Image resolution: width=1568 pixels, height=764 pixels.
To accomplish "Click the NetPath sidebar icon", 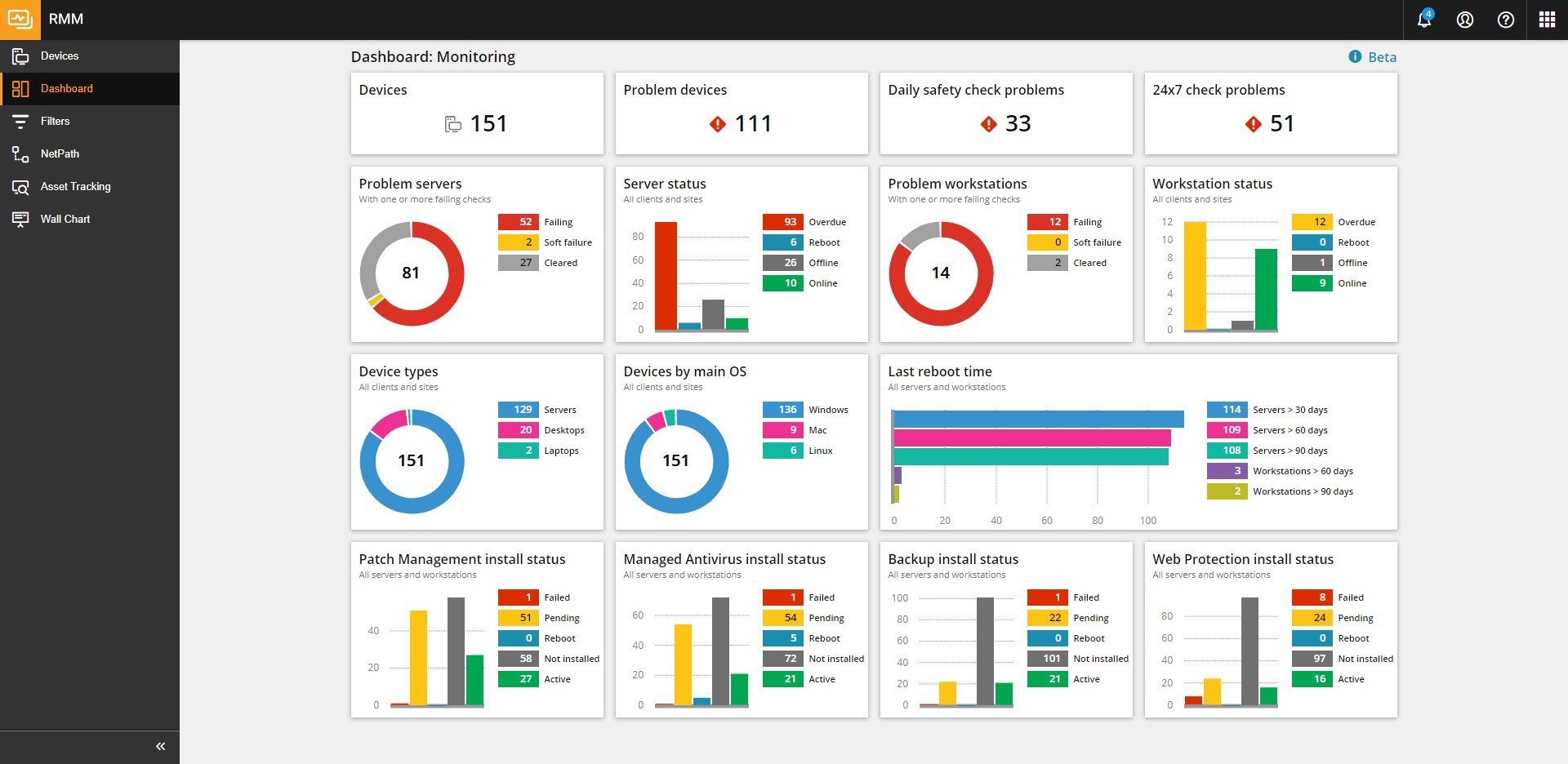I will click(x=20, y=154).
